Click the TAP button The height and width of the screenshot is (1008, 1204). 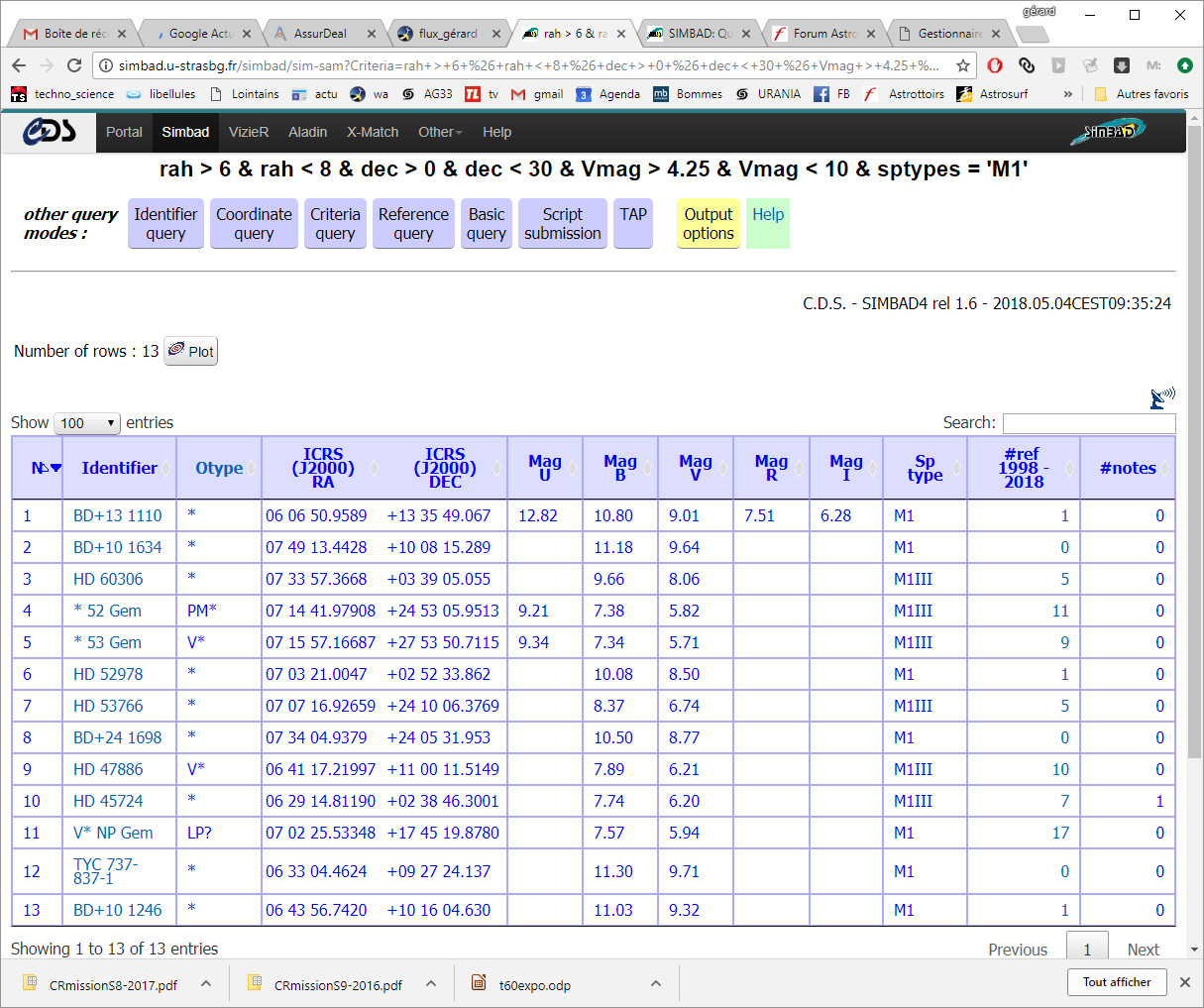click(633, 224)
